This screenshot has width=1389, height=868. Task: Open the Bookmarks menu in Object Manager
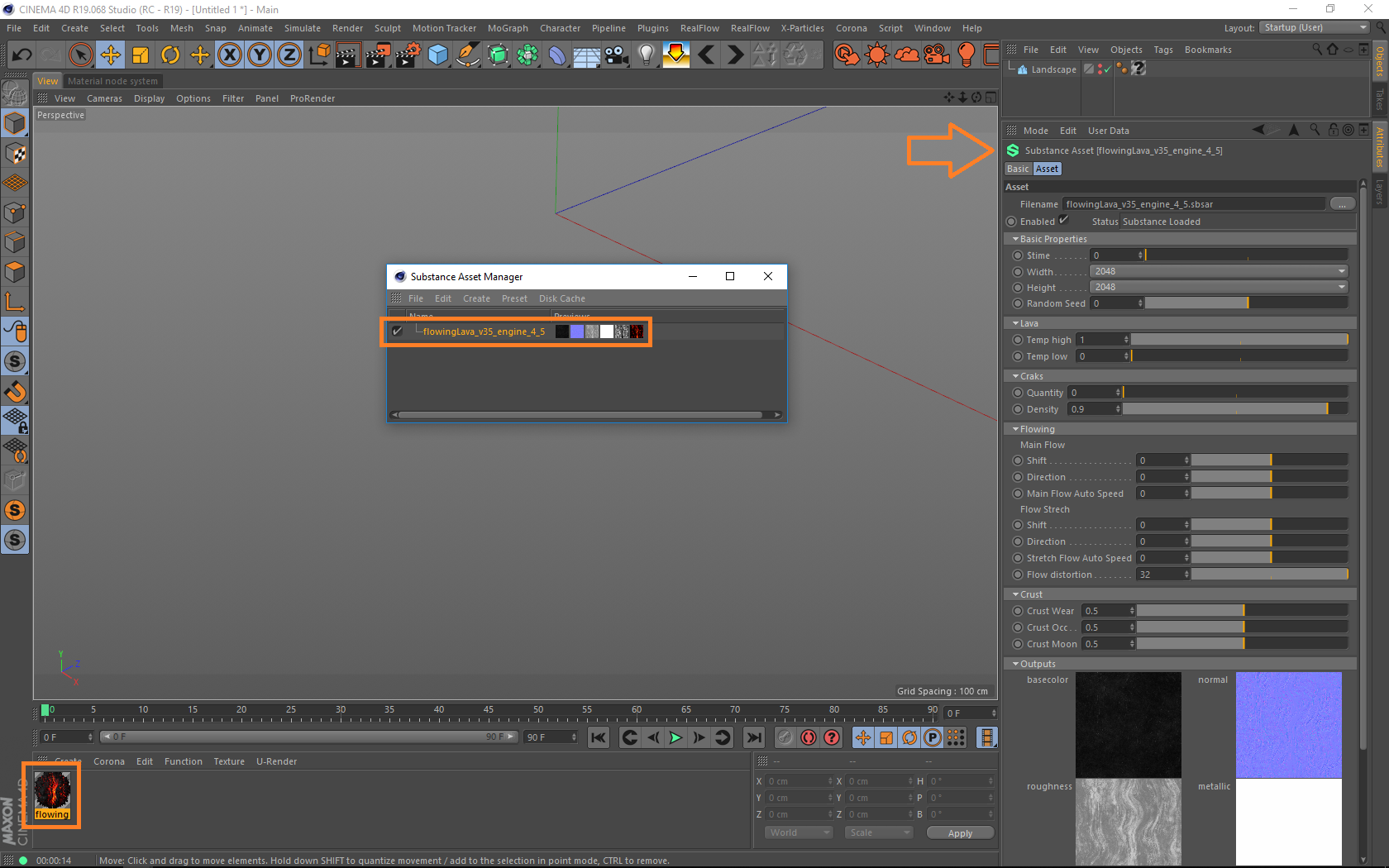(x=1208, y=50)
